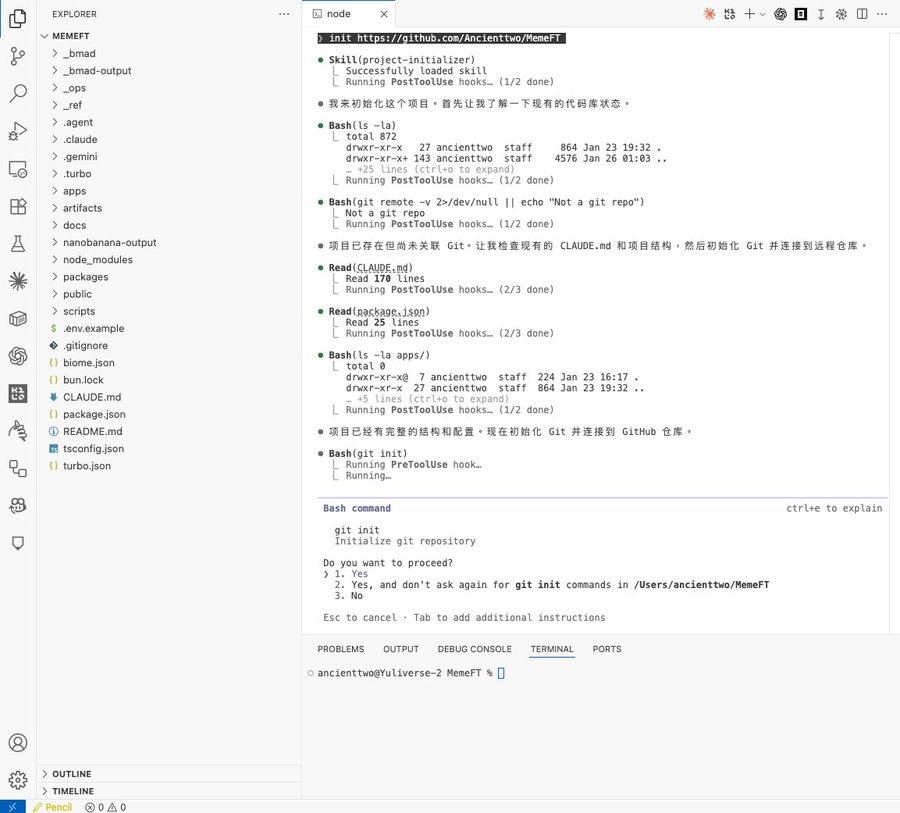Image resolution: width=900 pixels, height=813 pixels.
Task: Open the hand-shaped extension icon in activity bar
Action: coord(18,431)
